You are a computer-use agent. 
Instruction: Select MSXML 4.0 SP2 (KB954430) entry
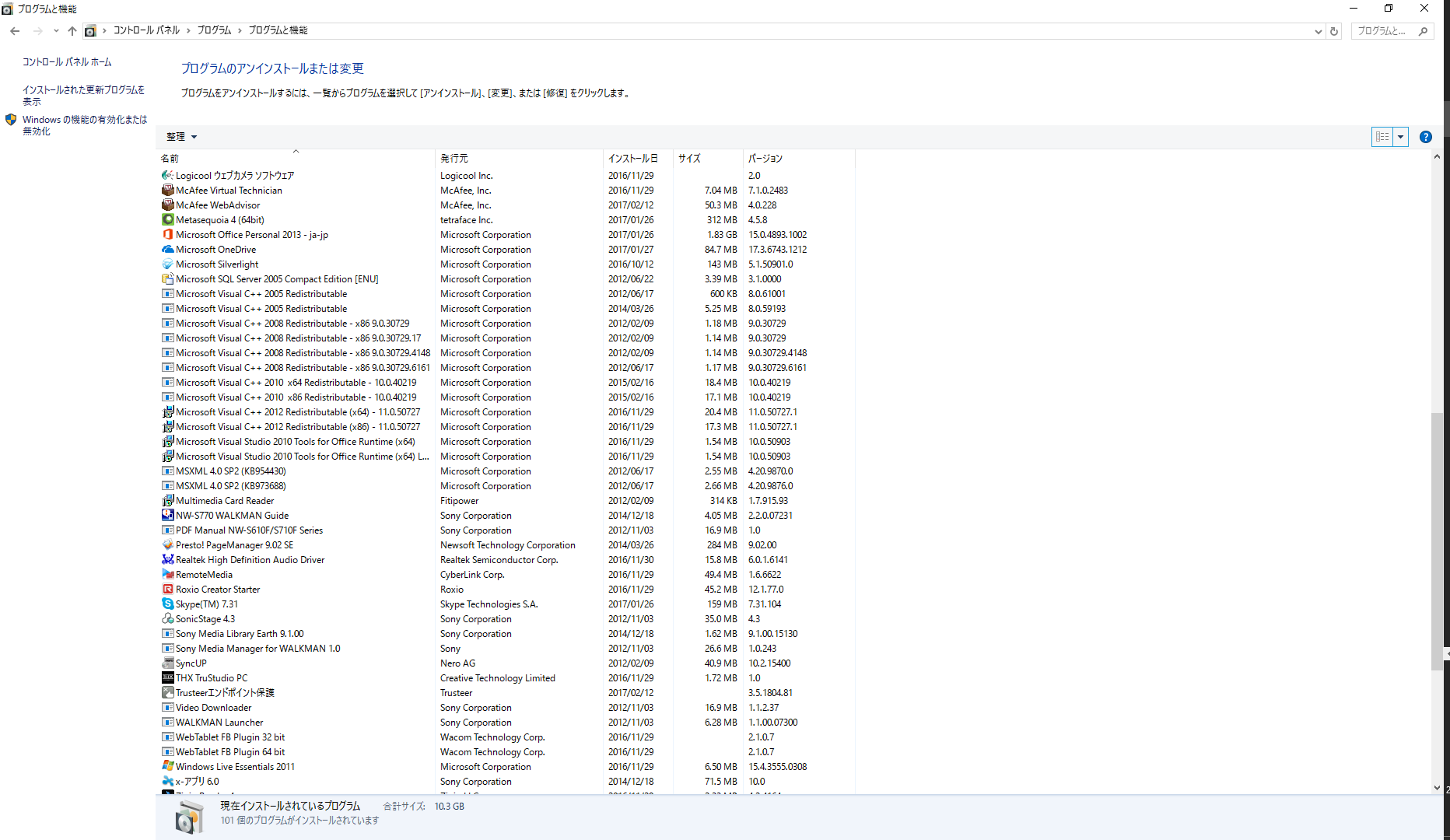coord(507,471)
